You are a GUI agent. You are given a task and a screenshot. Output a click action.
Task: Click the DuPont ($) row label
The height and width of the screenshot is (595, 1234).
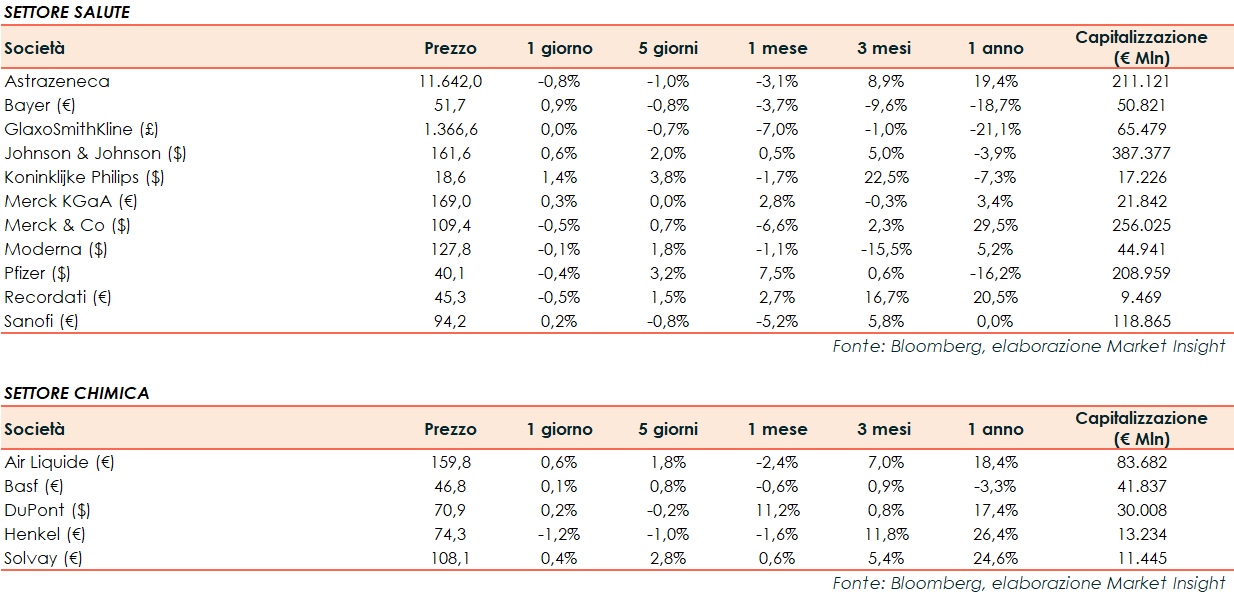(45, 510)
